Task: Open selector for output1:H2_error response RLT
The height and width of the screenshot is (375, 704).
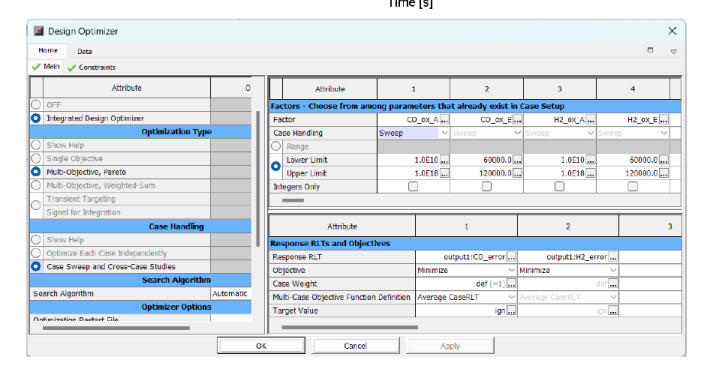Action: (612, 257)
